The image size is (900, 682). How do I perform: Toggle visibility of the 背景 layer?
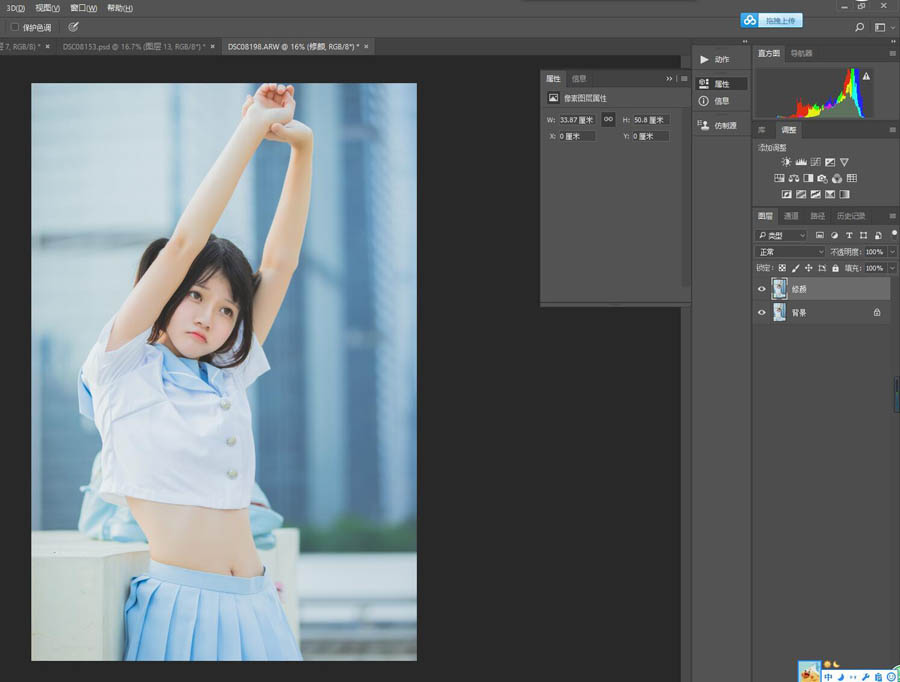click(x=762, y=313)
